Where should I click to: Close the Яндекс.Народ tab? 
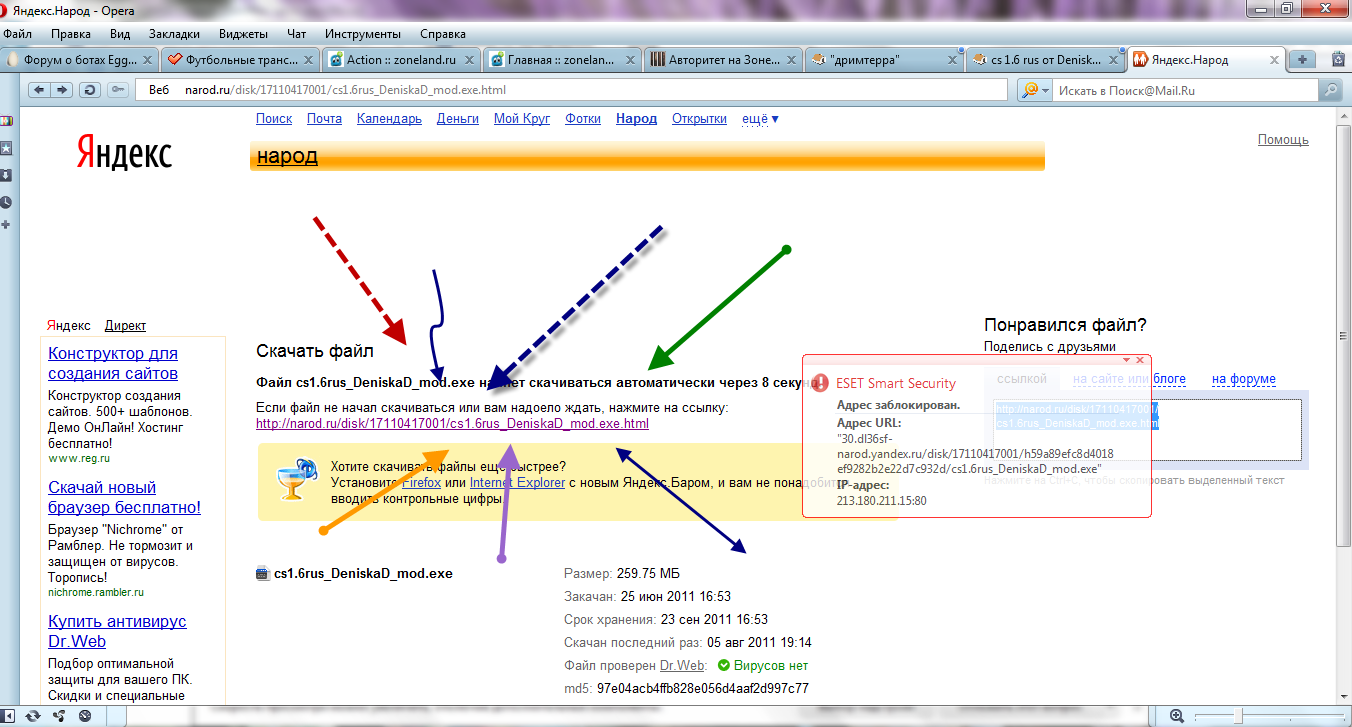point(1274,60)
